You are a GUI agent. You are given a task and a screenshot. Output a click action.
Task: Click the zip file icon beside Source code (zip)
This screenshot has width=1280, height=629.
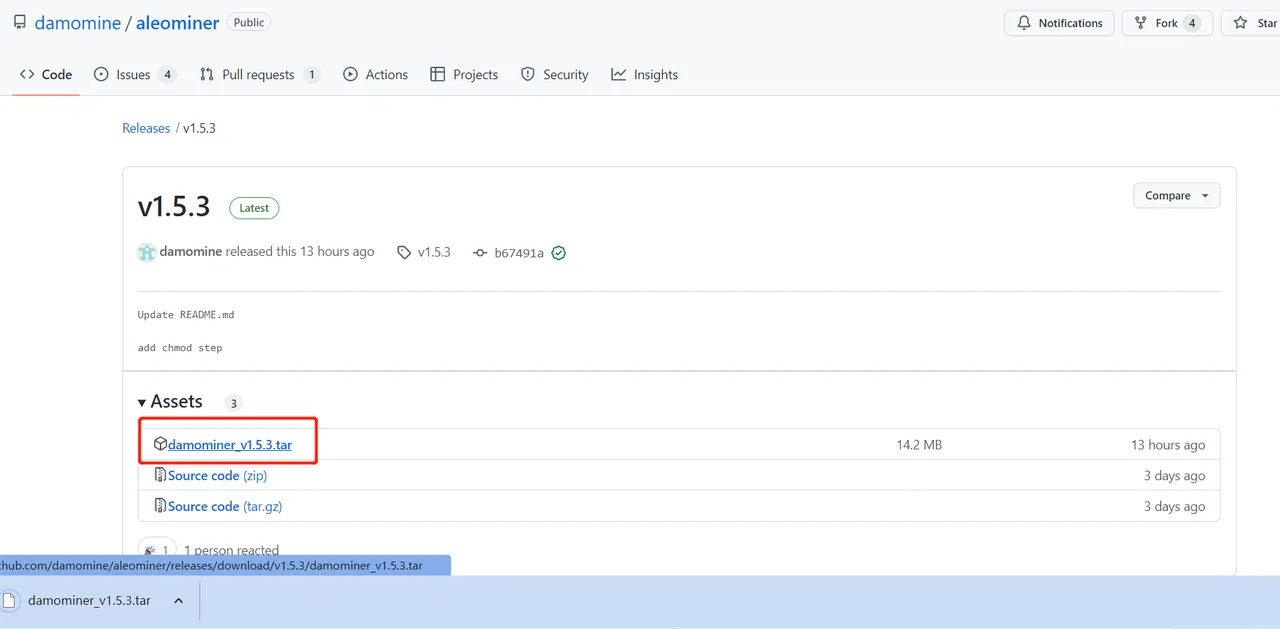point(160,475)
